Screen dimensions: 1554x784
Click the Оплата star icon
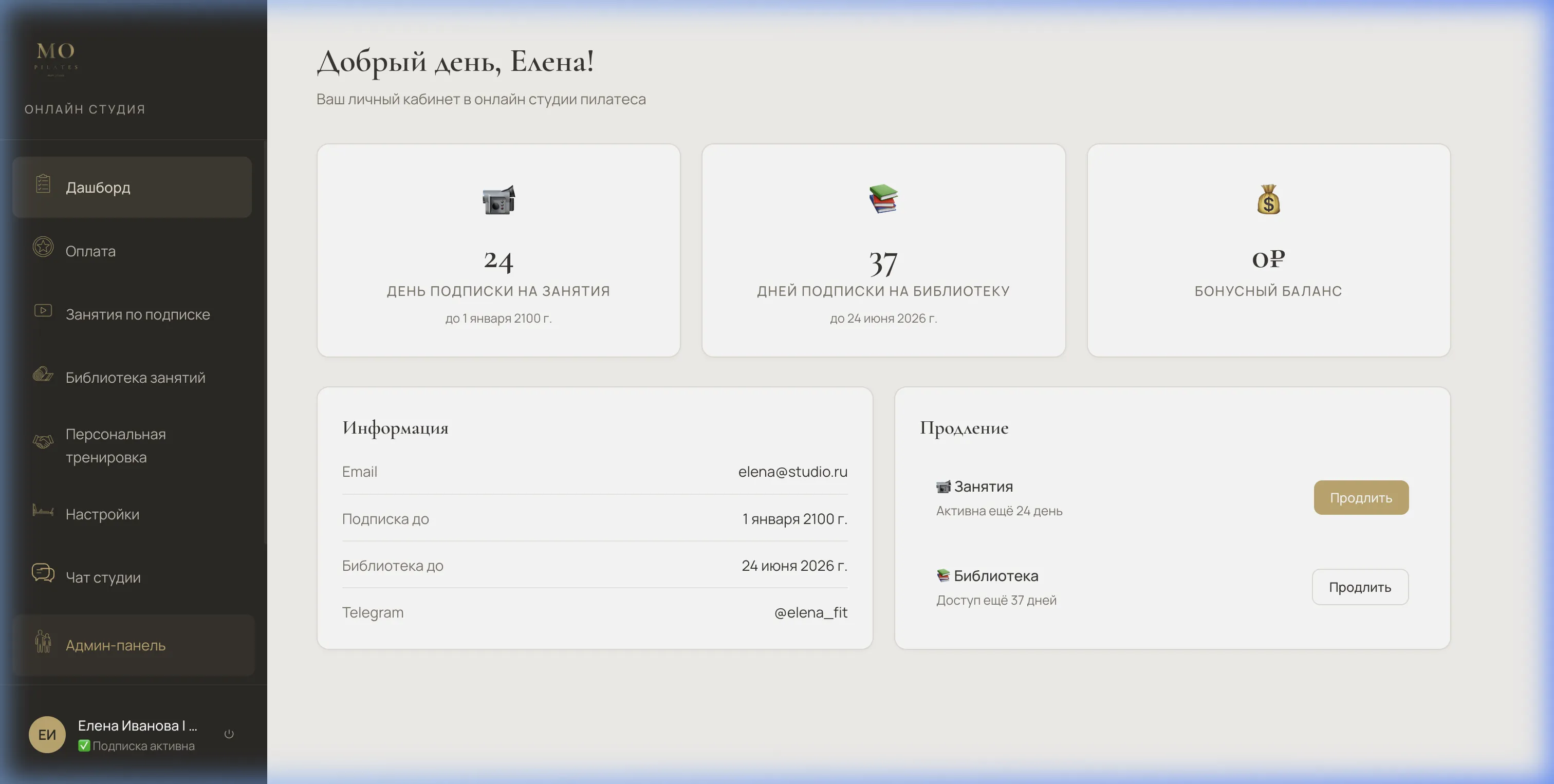pyautogui.click(x=43, y=247)
